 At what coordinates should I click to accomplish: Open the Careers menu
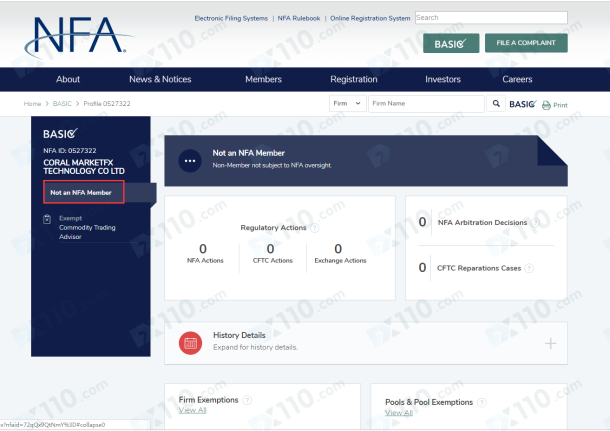pyautogui.click(x=517, y=79)
